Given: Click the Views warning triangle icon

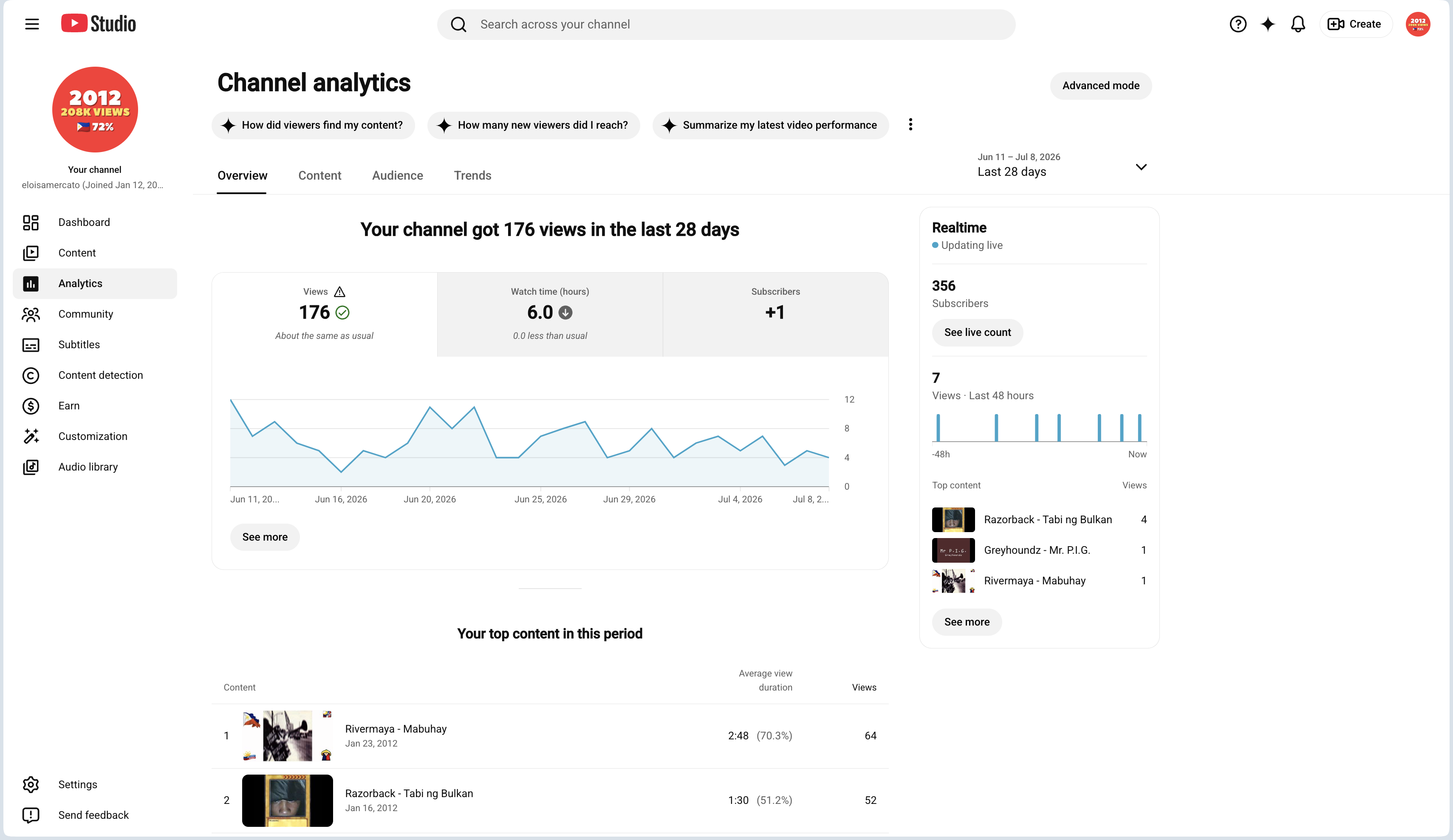Looking at the screenshot, I should pyautogui.click(x=339, y=292).
